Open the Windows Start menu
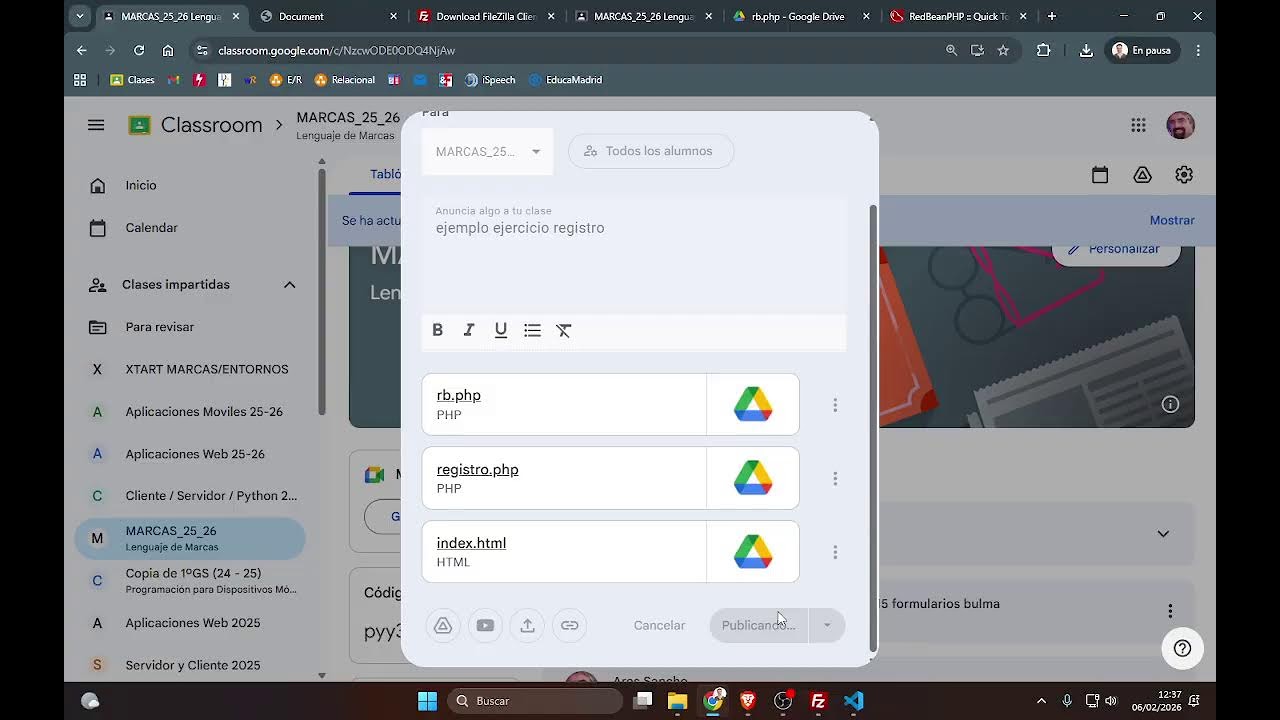 point(427,701)
